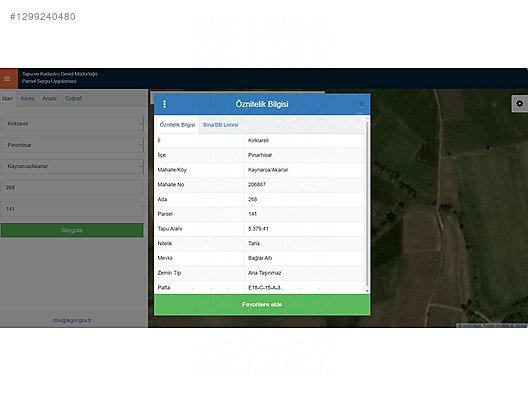The height and width of the screenshot is (396, 528).
Task: Click the green Sorgula button
Action: pos(72,230)
